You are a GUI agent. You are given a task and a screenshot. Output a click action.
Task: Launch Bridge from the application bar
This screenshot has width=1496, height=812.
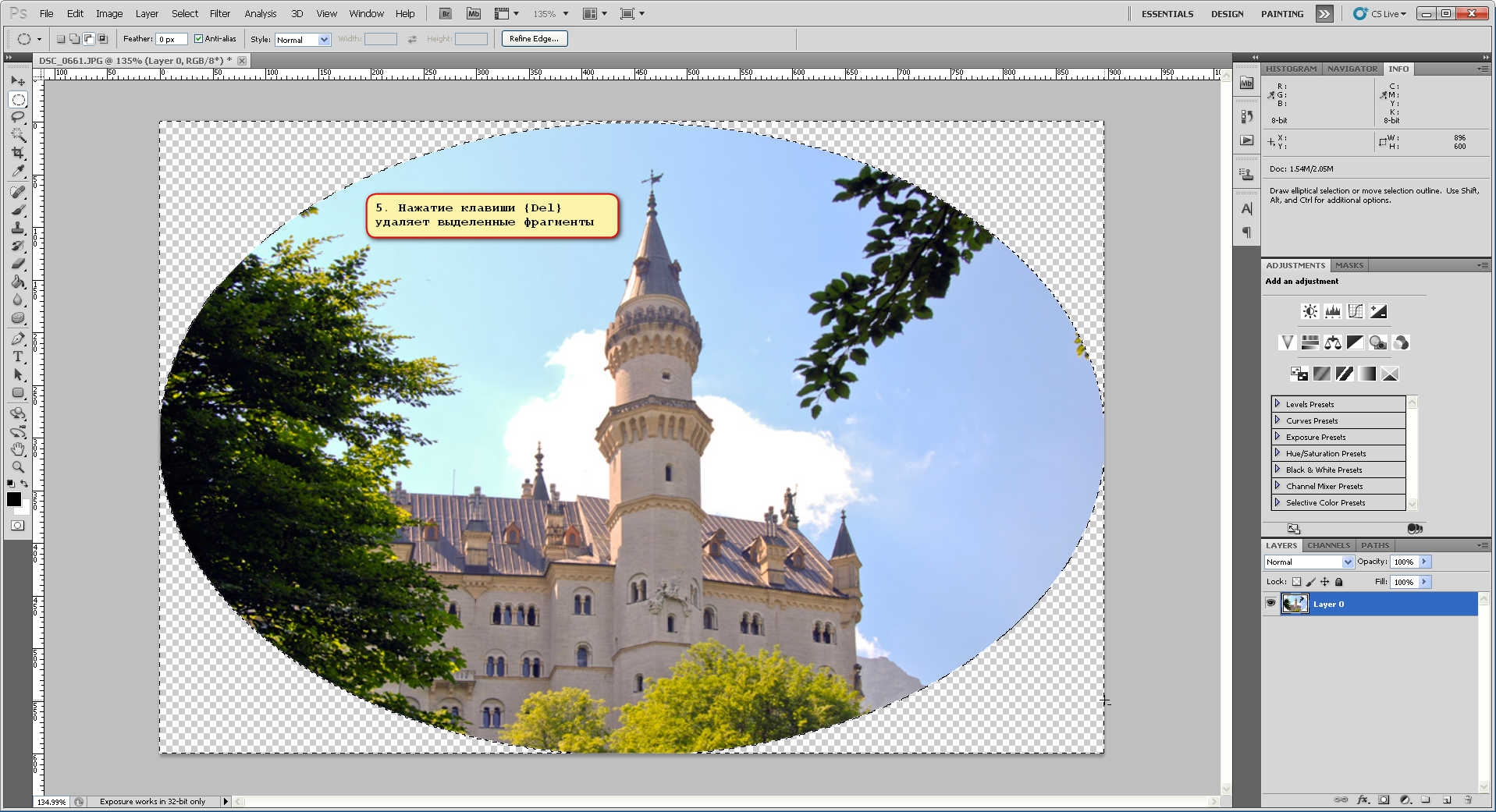pyautogui.click(x=446, y=13)
